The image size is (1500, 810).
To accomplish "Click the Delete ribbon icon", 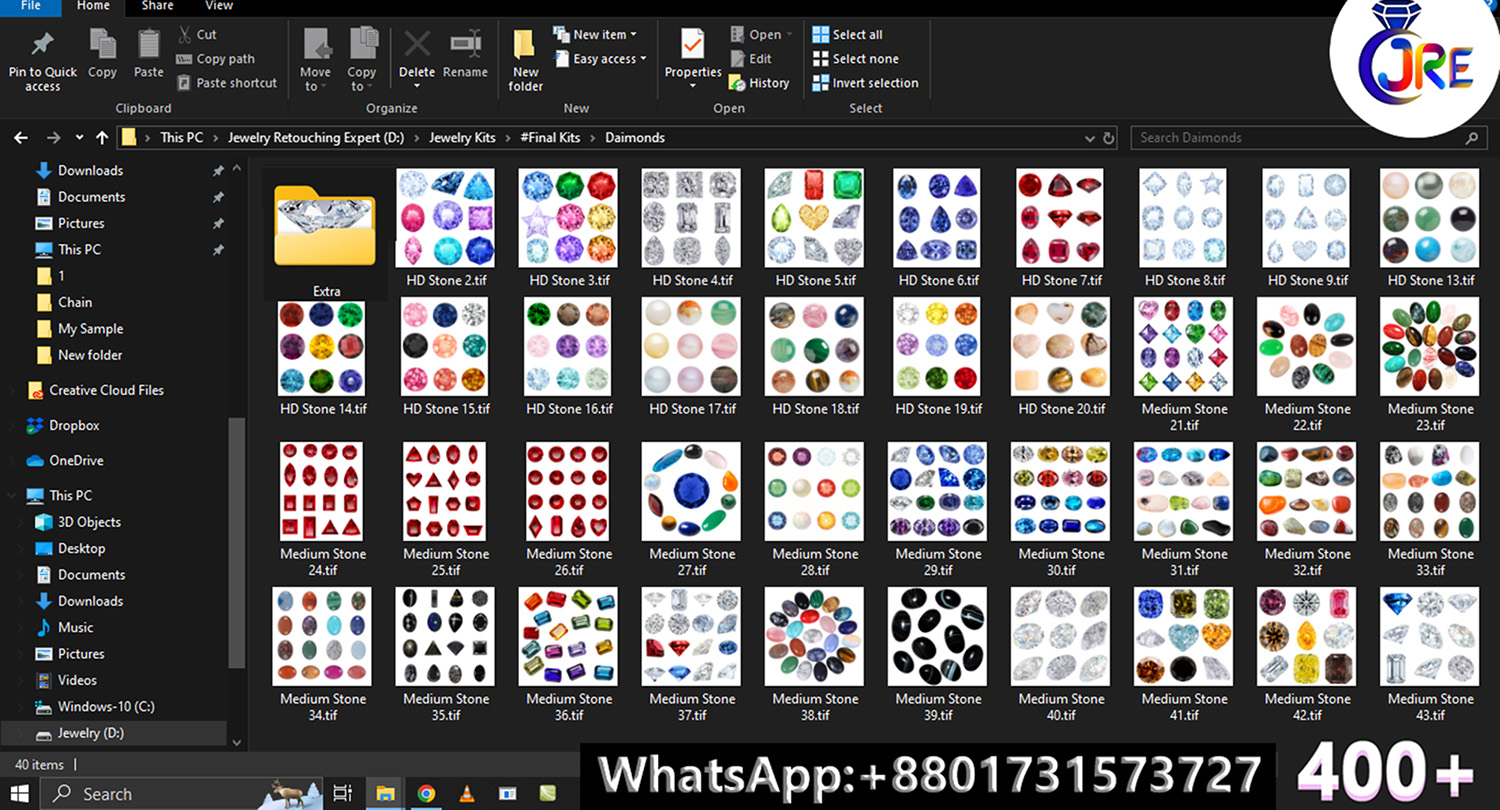I will coord(417,46).
